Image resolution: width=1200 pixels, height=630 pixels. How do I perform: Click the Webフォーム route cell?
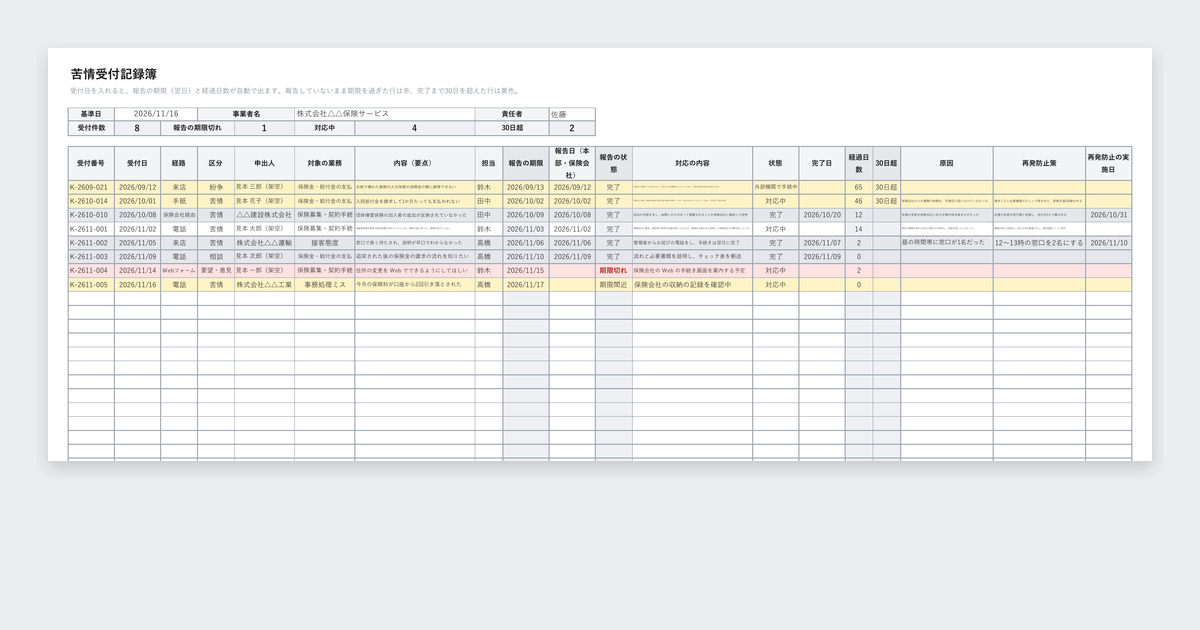pos(179,271)
